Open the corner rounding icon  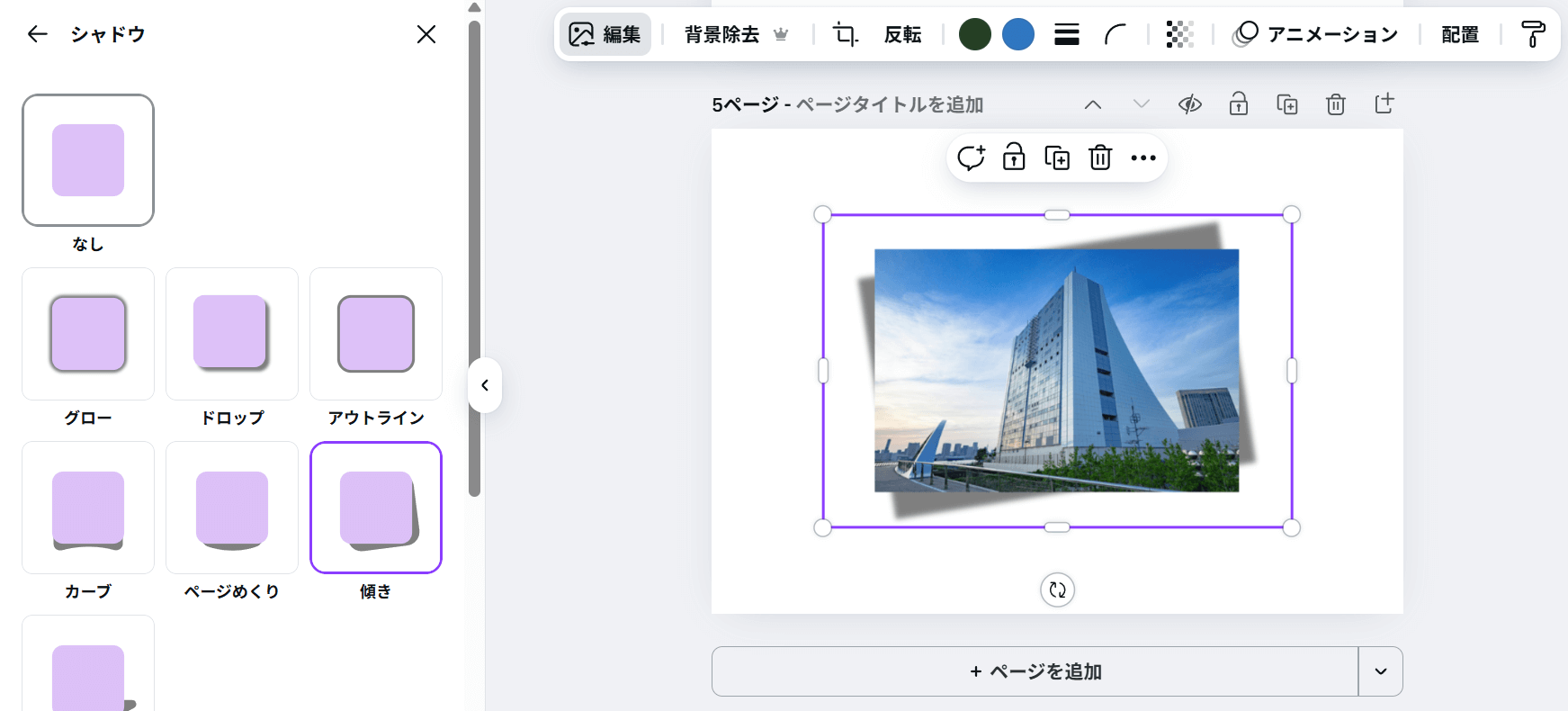point(1116,34)
